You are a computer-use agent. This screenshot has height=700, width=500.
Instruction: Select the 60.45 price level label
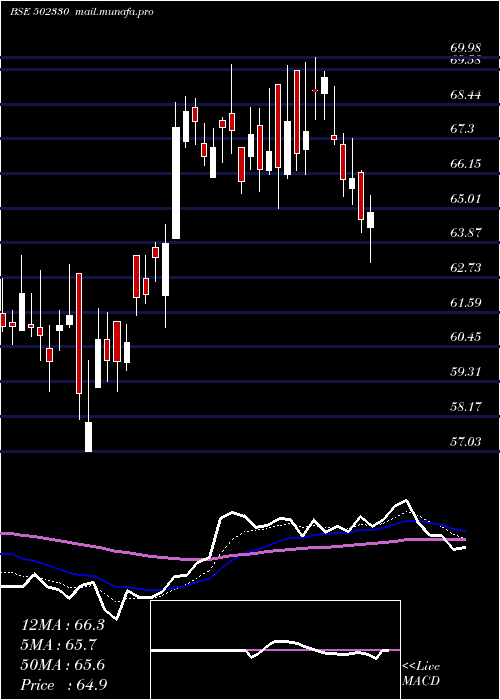click(x=465, y=337)
